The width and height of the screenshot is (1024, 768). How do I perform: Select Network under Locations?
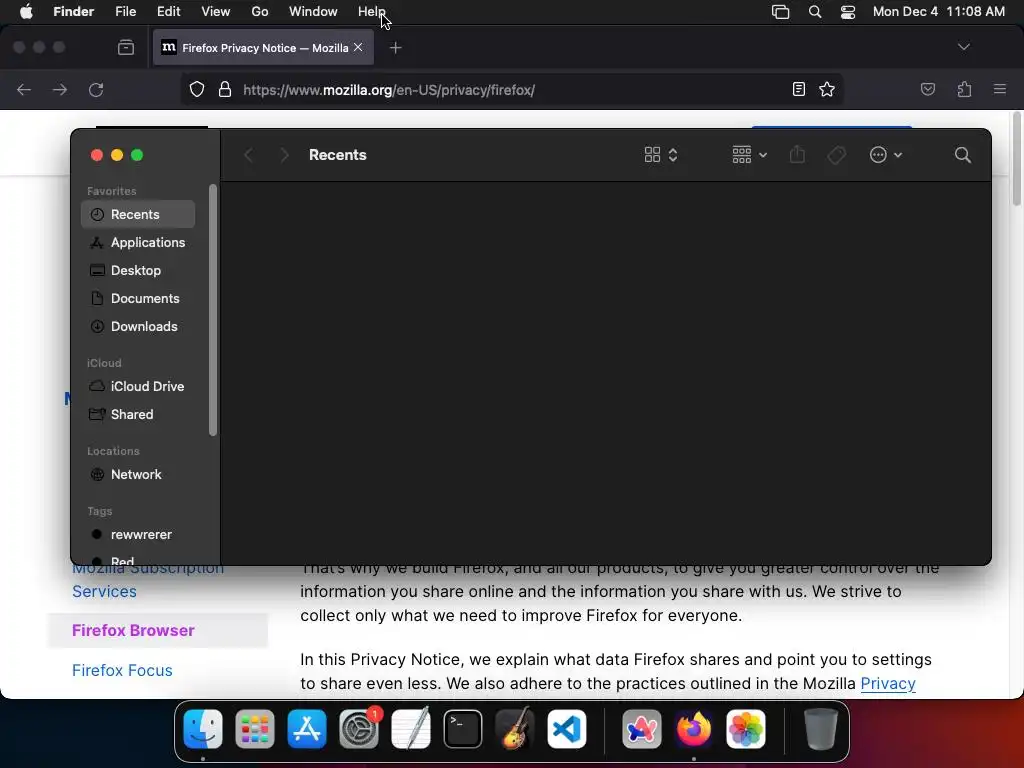pyautogui.click(x=138, y=475)
